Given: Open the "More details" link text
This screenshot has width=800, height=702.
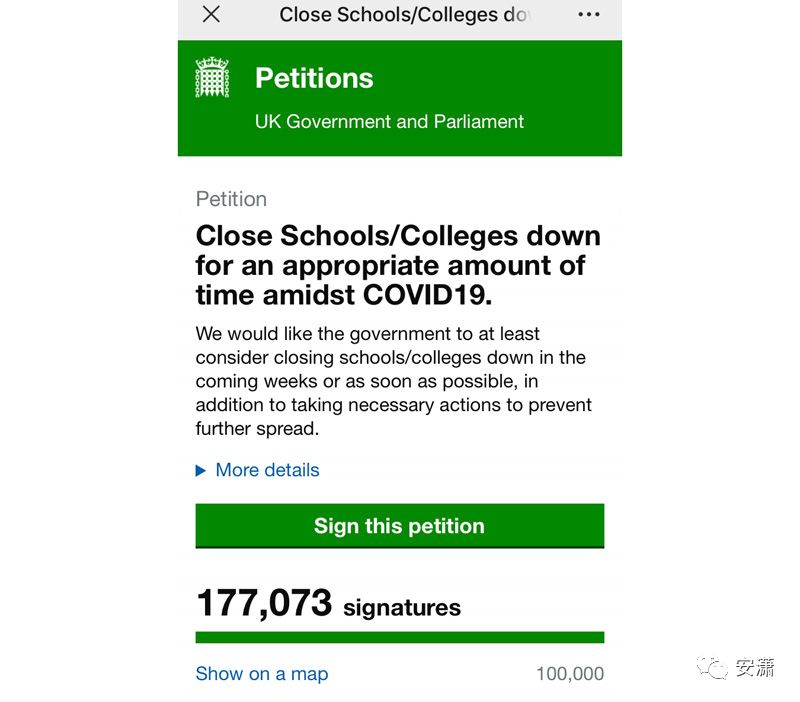Looking at the screenshot, I should (267, 470).
